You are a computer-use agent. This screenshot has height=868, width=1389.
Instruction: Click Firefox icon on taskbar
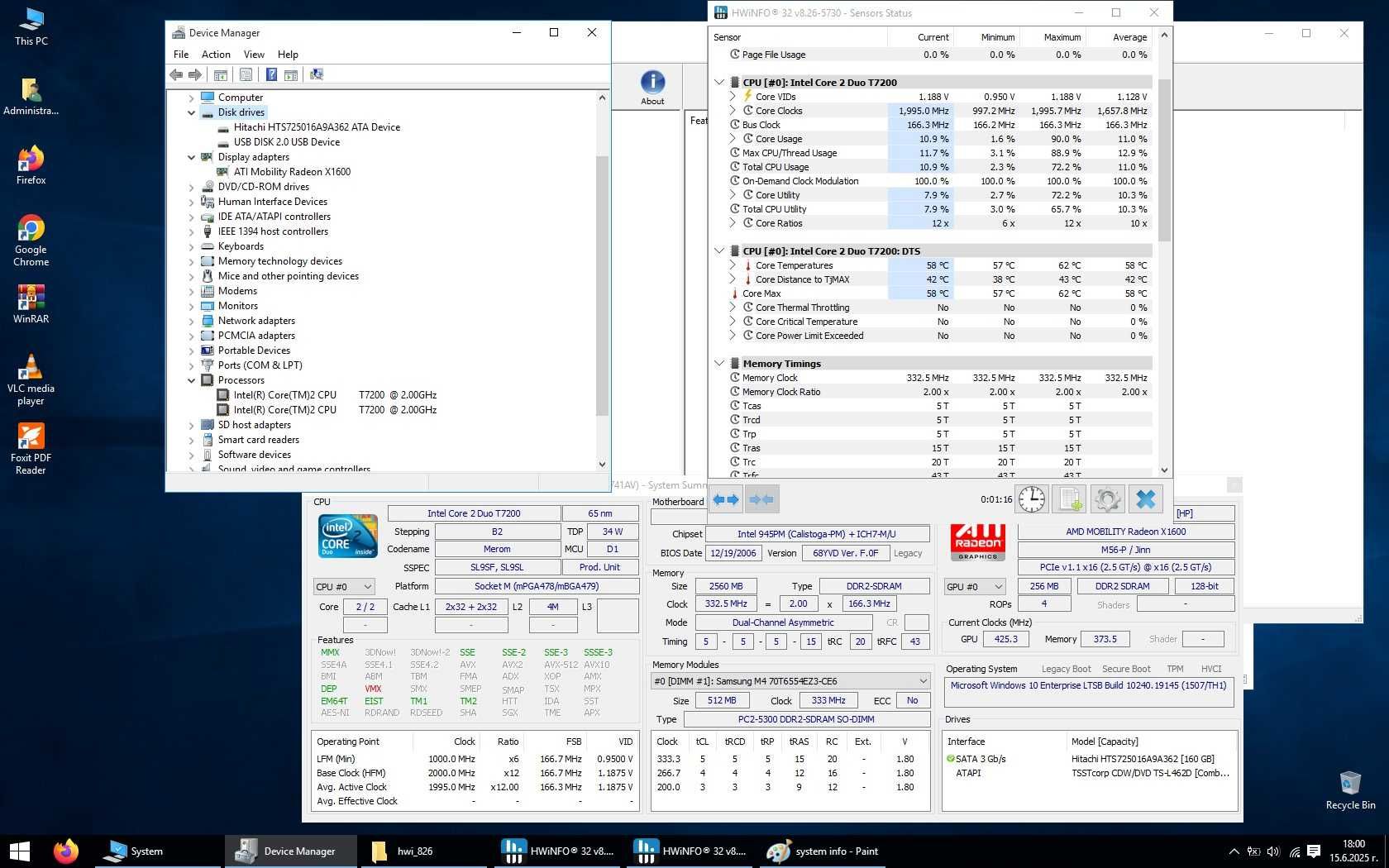point(66,851)
